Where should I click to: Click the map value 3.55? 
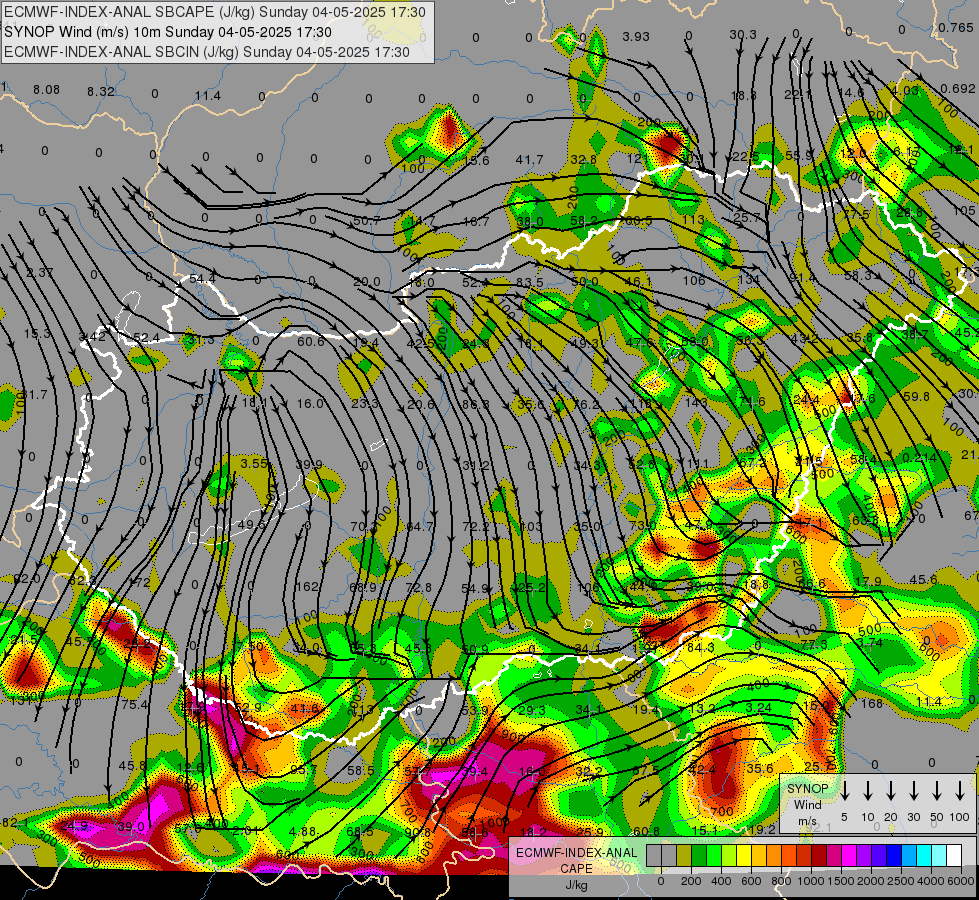point(254,463)
